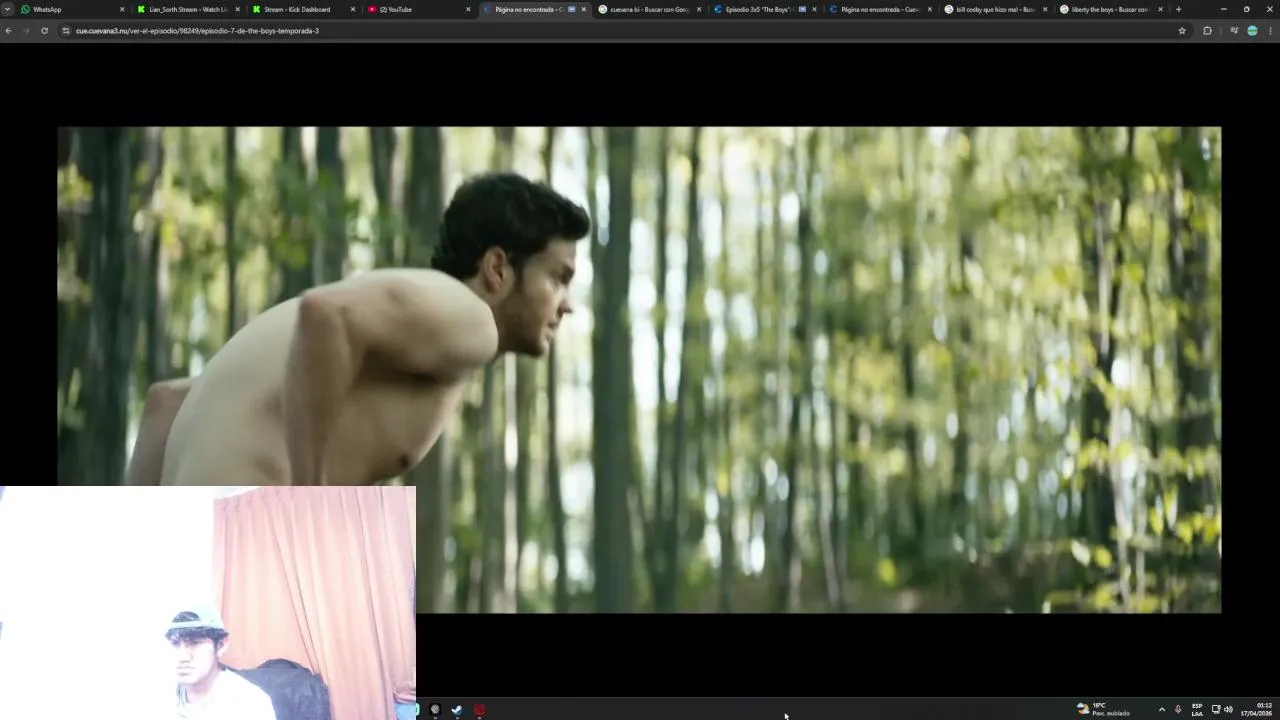Close the YouTube tab
This screenshot has height=720, width=1280.
point(467,9)
